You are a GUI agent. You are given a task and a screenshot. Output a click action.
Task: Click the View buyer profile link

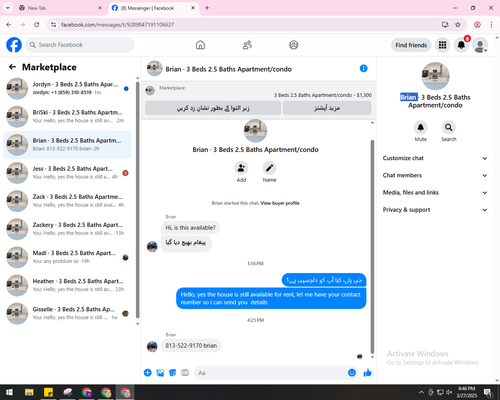(280, 203)
